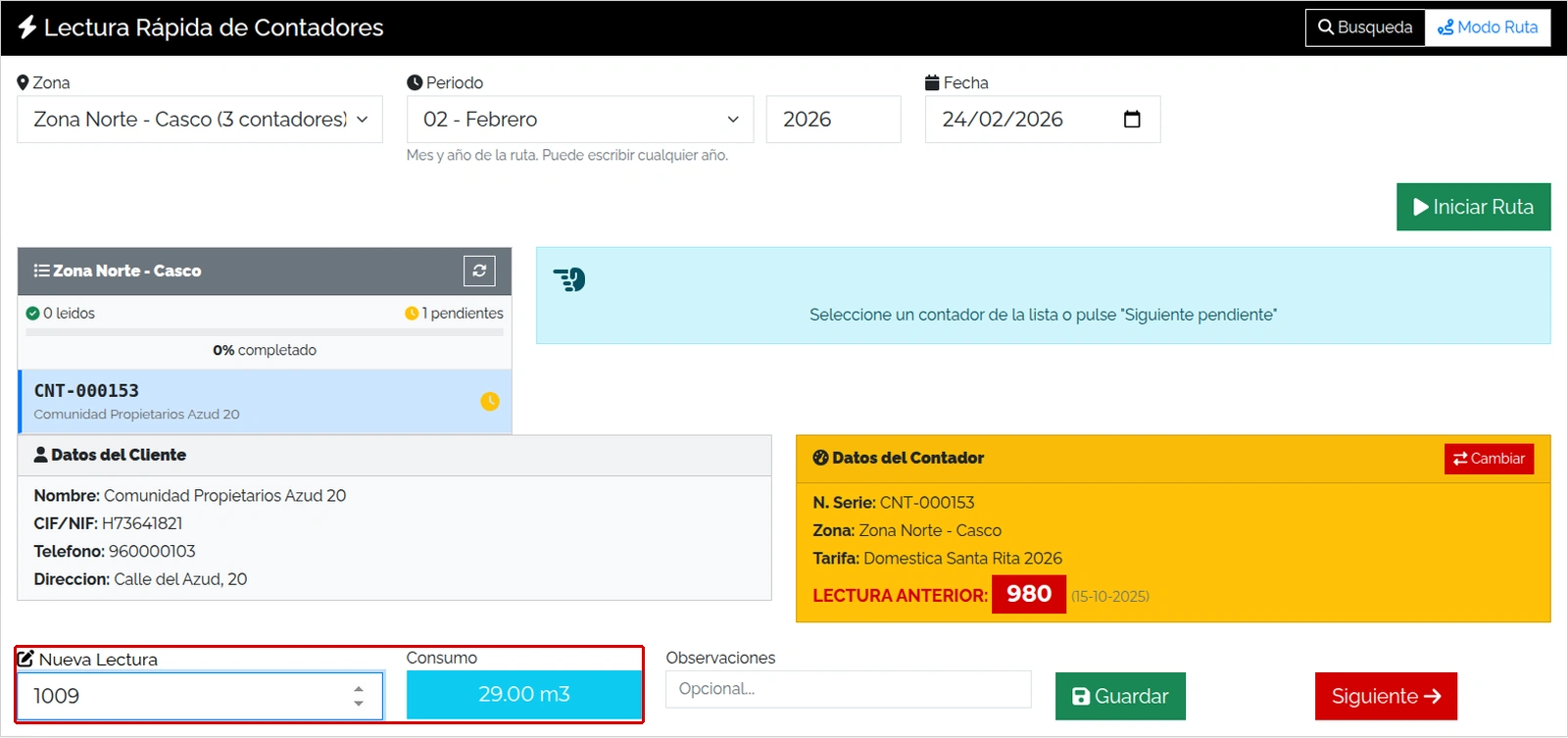
Task: Click the 0% completado progress bar
Action: (x=265, y=332)
